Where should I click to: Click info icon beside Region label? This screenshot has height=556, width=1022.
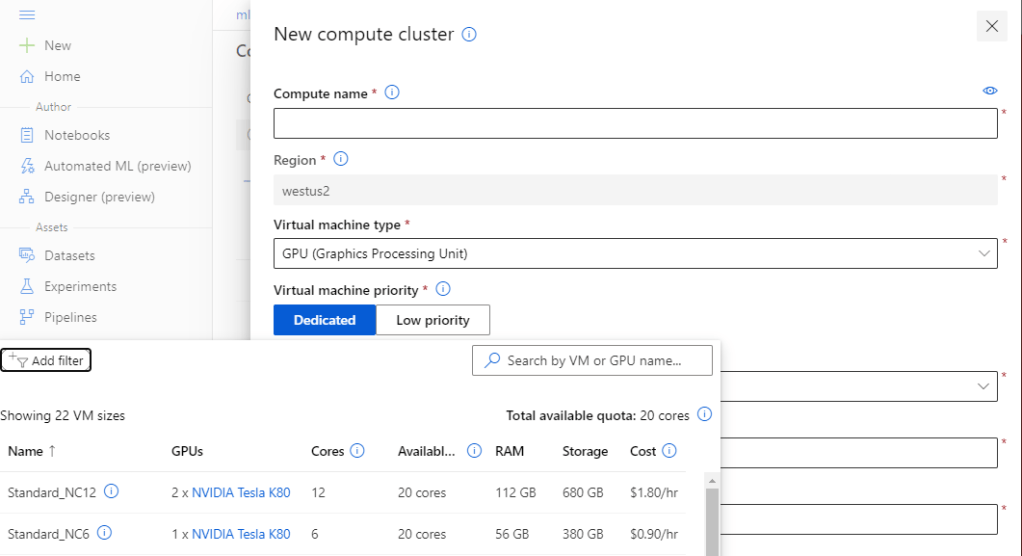click(340, 160)
